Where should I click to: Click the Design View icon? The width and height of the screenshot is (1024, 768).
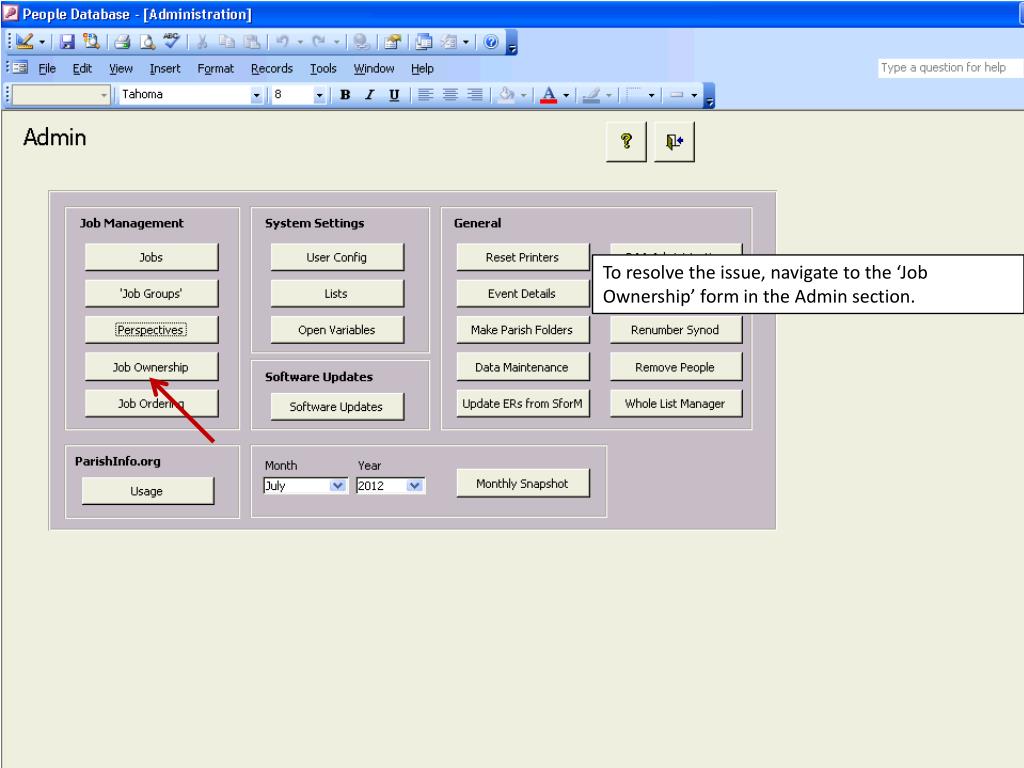tap(25, 42)
